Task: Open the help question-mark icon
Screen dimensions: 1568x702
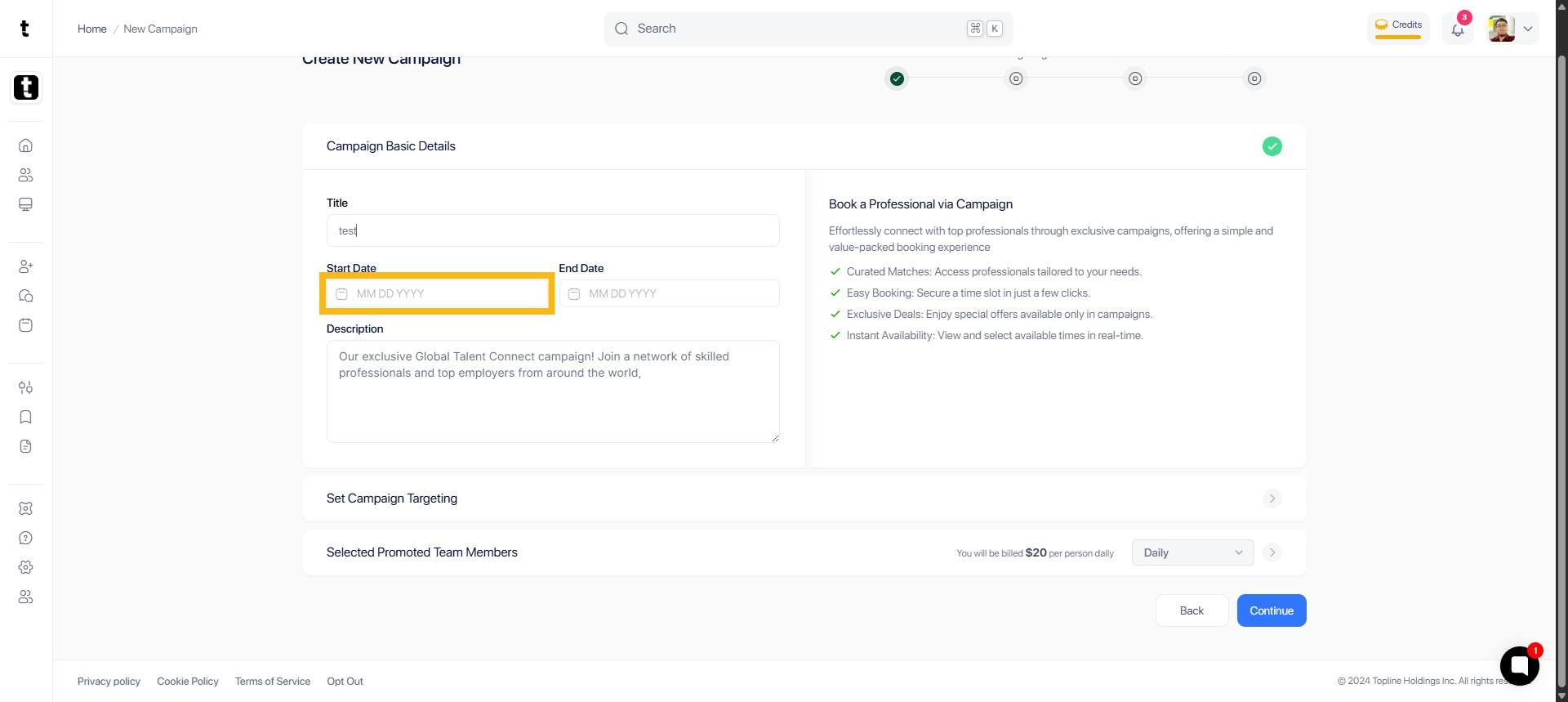Action: point(25,538)
